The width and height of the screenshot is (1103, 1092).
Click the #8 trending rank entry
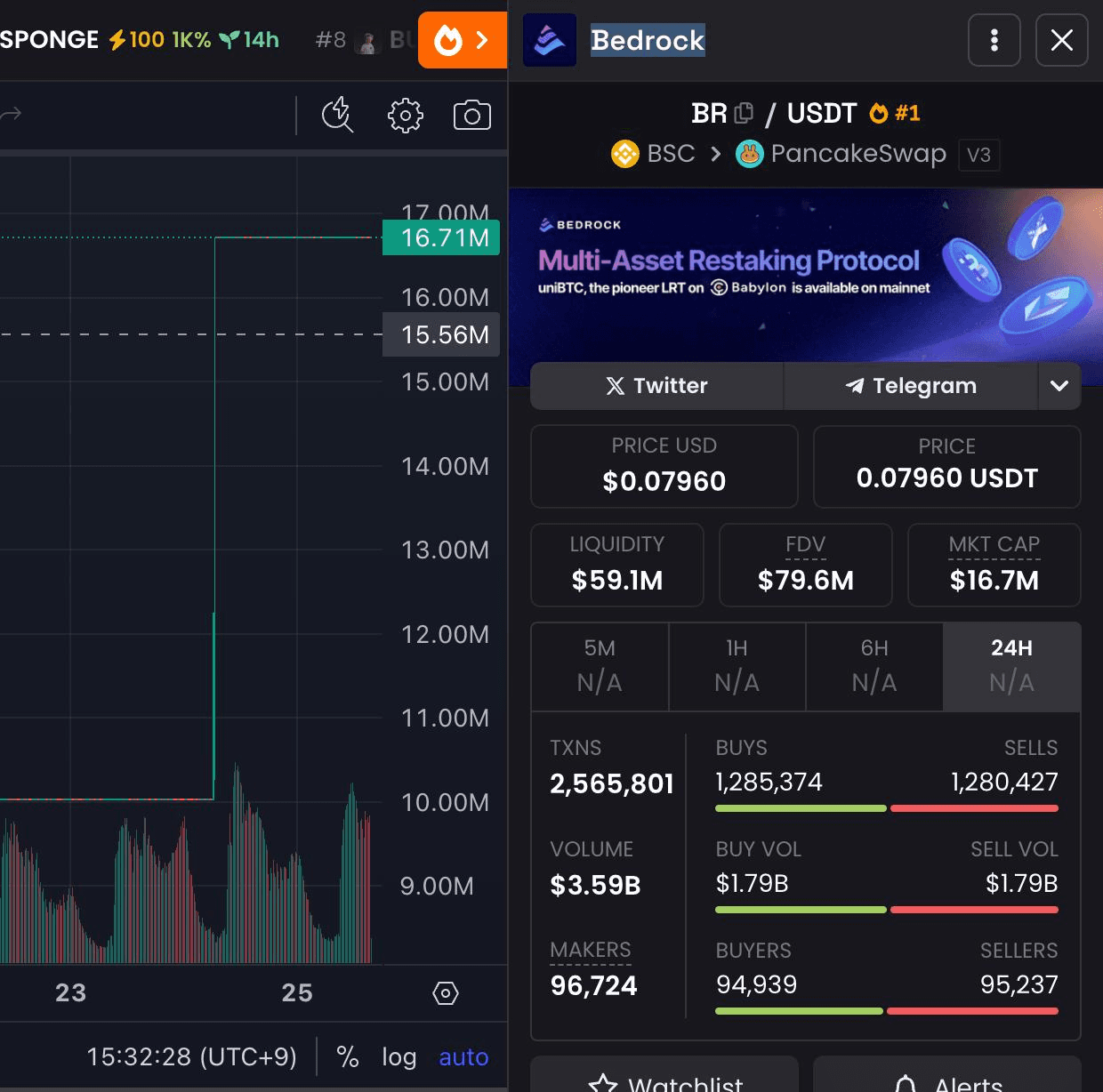tap(365, 40)
